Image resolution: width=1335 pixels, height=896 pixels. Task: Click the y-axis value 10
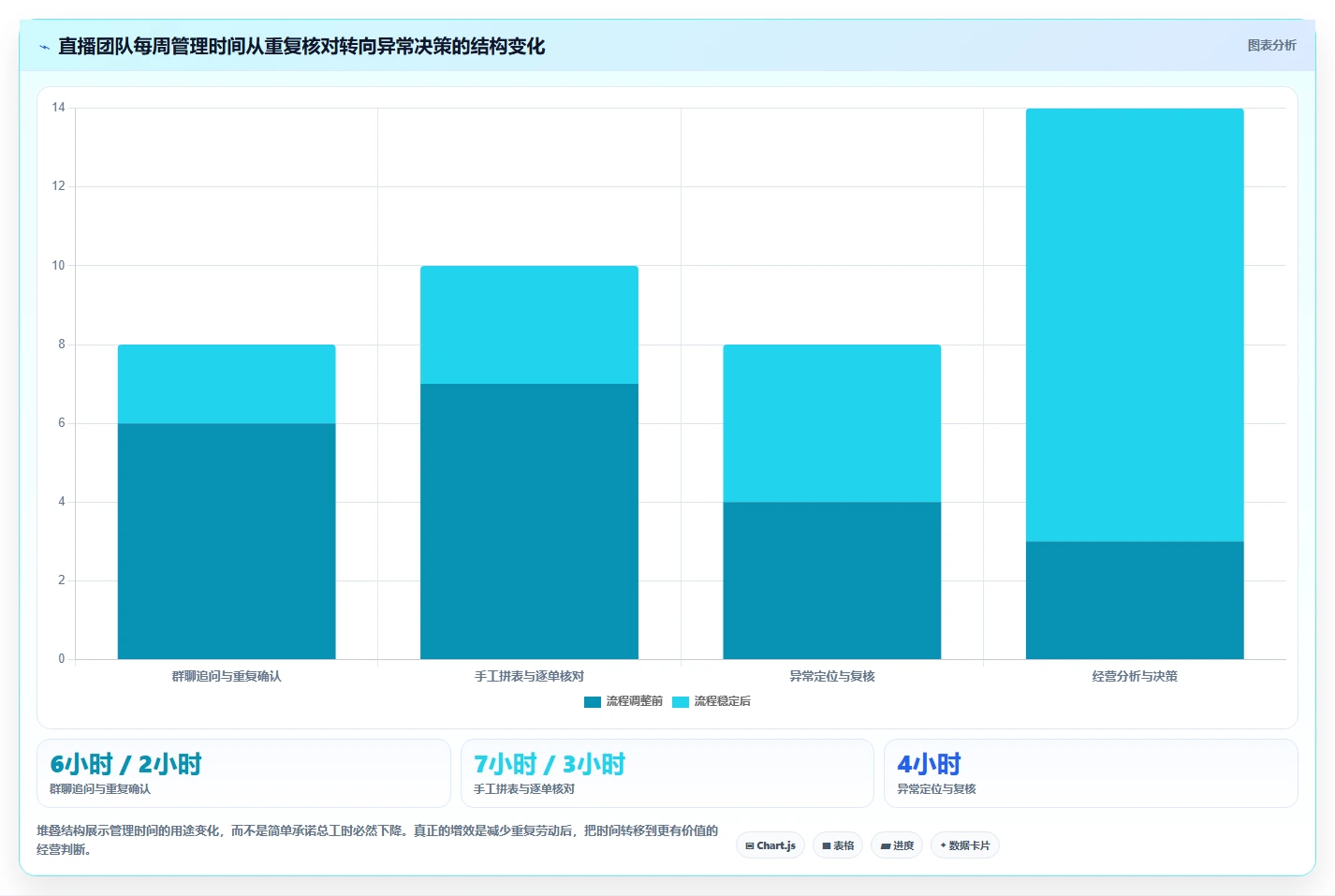pos(58,266)
